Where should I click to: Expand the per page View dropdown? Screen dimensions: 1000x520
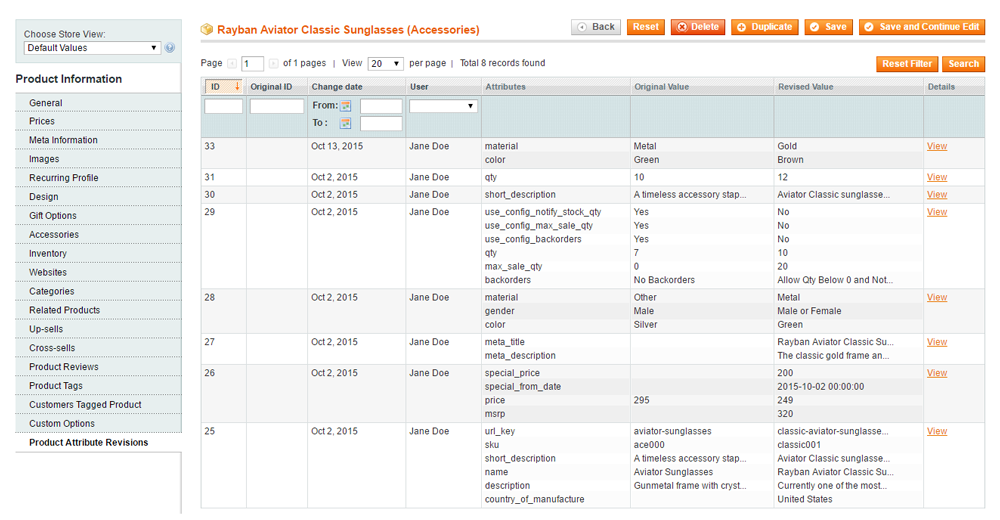(385, 64)
